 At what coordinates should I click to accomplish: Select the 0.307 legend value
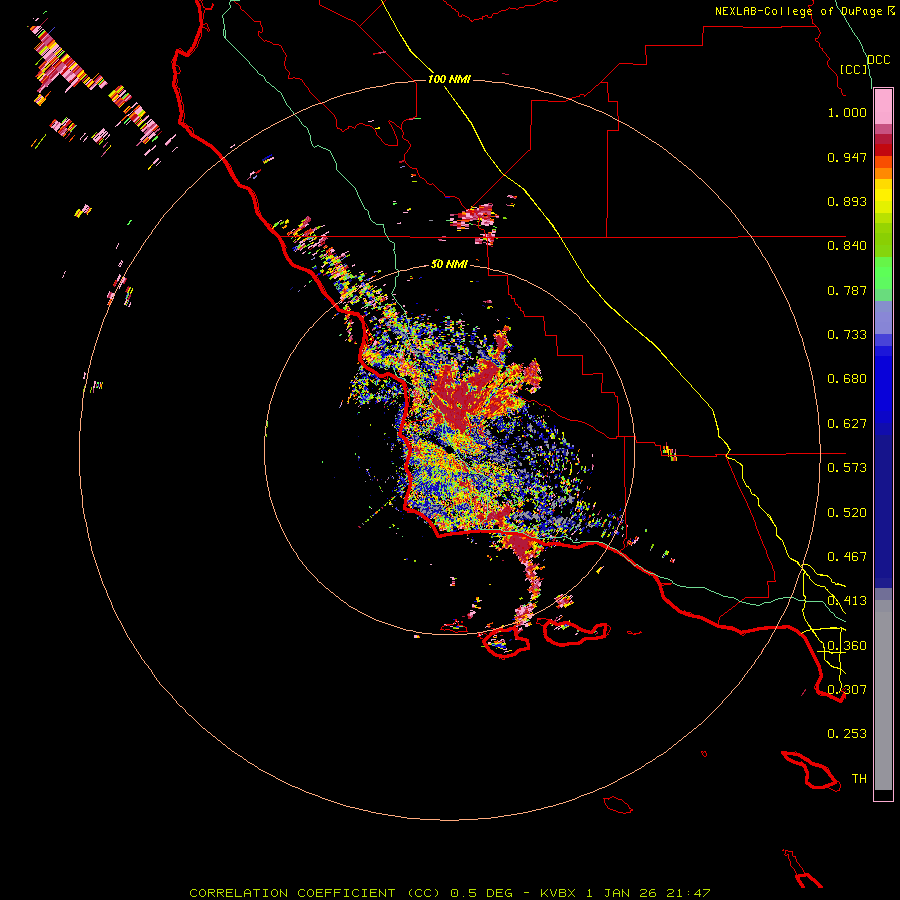pos(847,689)
